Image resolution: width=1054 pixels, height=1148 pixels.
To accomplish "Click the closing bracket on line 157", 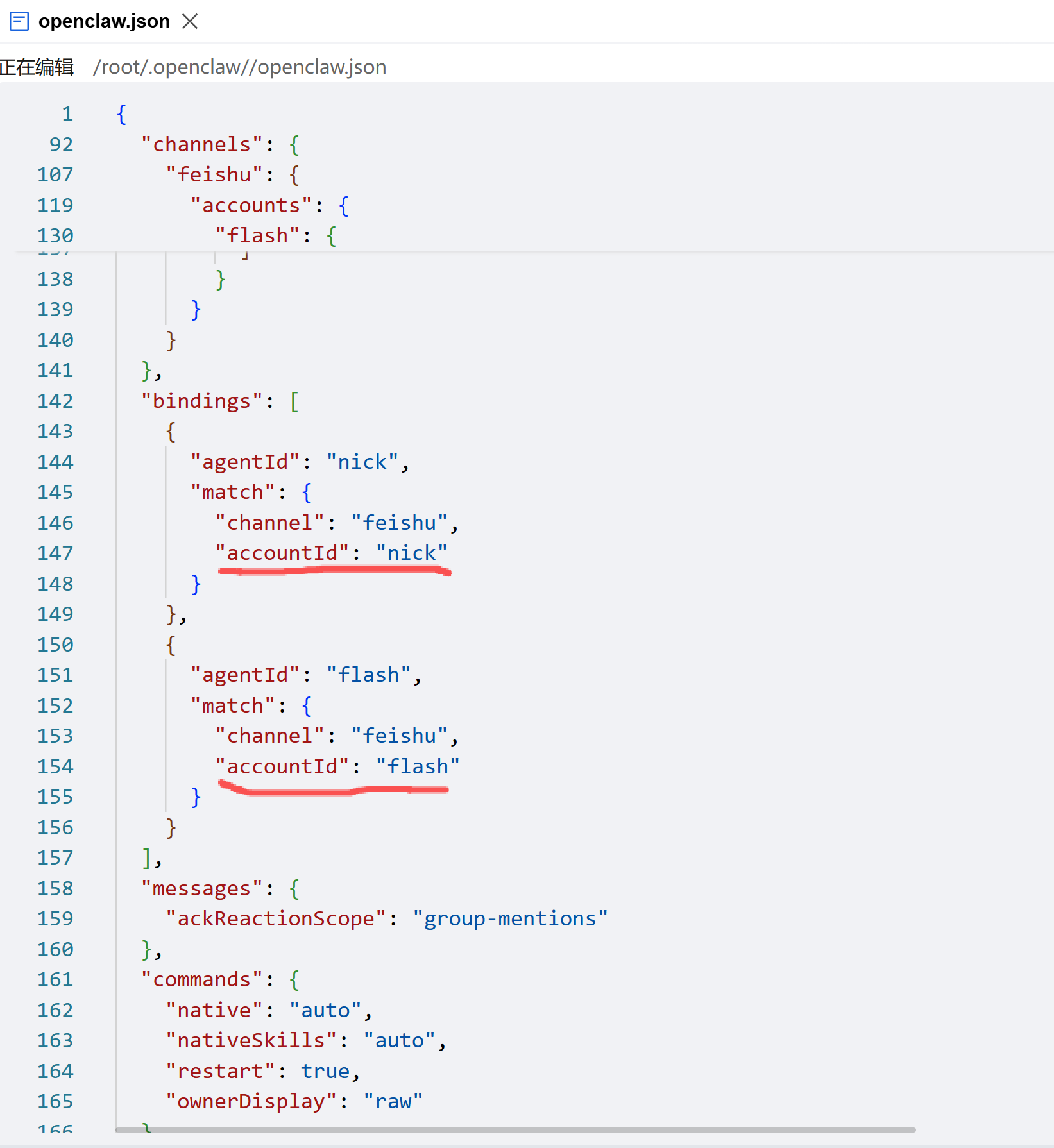I will (147, 857).
